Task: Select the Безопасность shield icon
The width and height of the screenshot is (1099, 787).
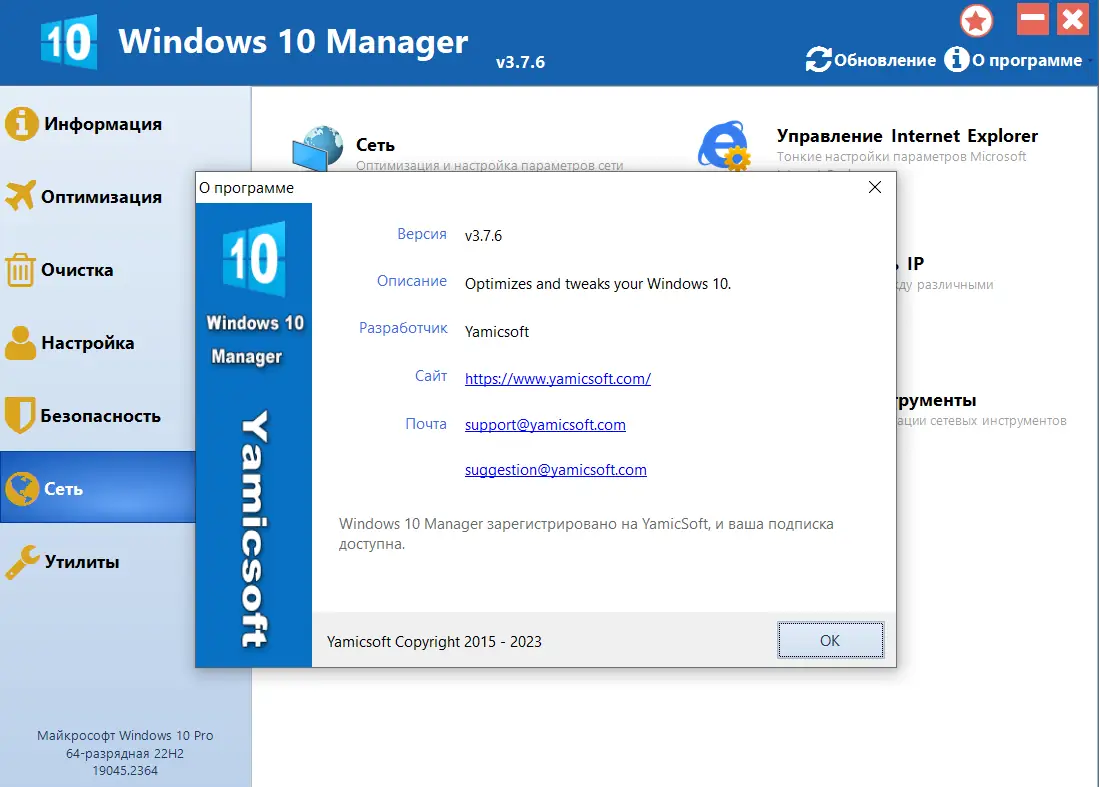Action: pos(21,415)
